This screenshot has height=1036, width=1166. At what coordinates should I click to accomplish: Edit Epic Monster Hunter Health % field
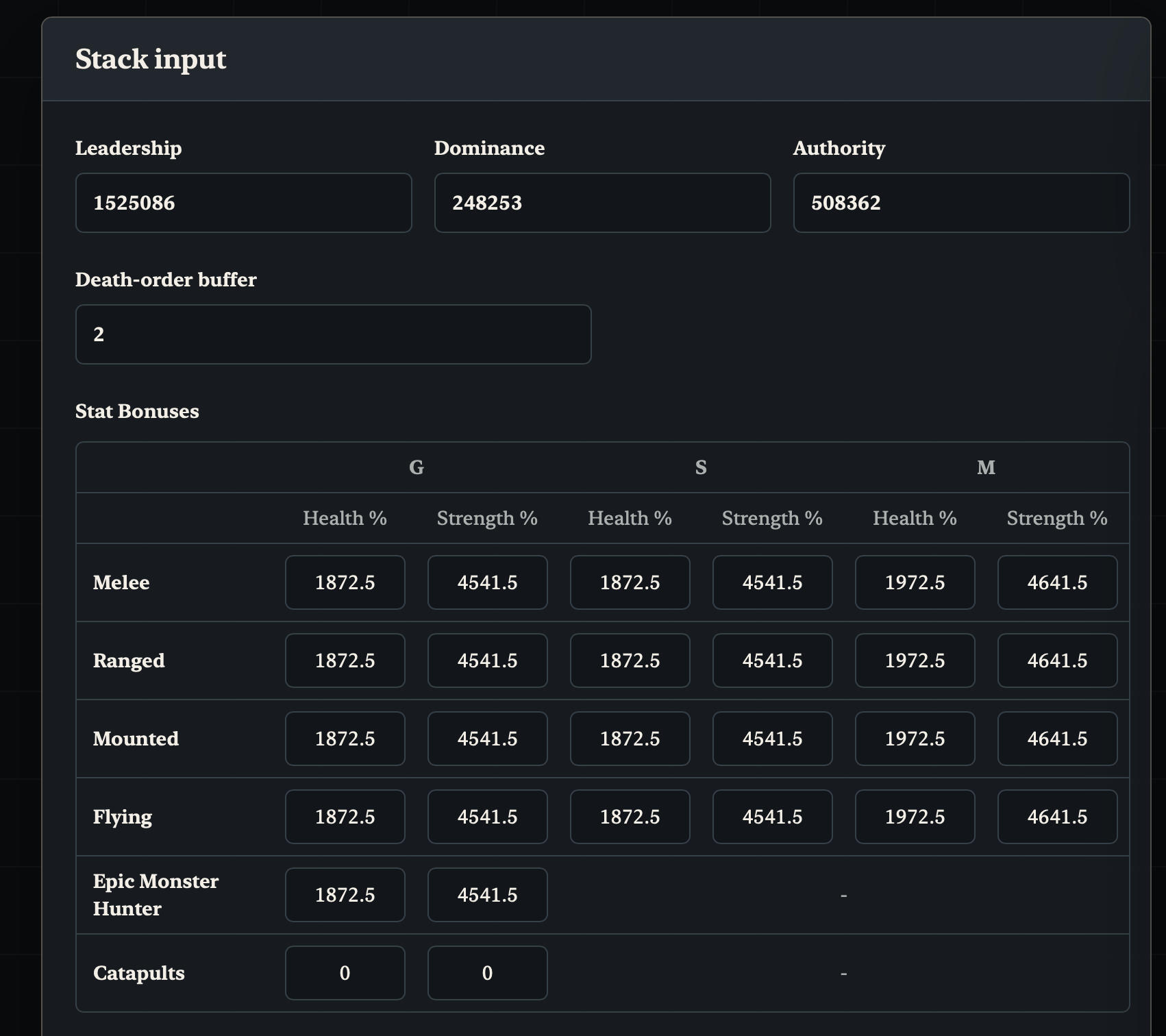(345, 895)
